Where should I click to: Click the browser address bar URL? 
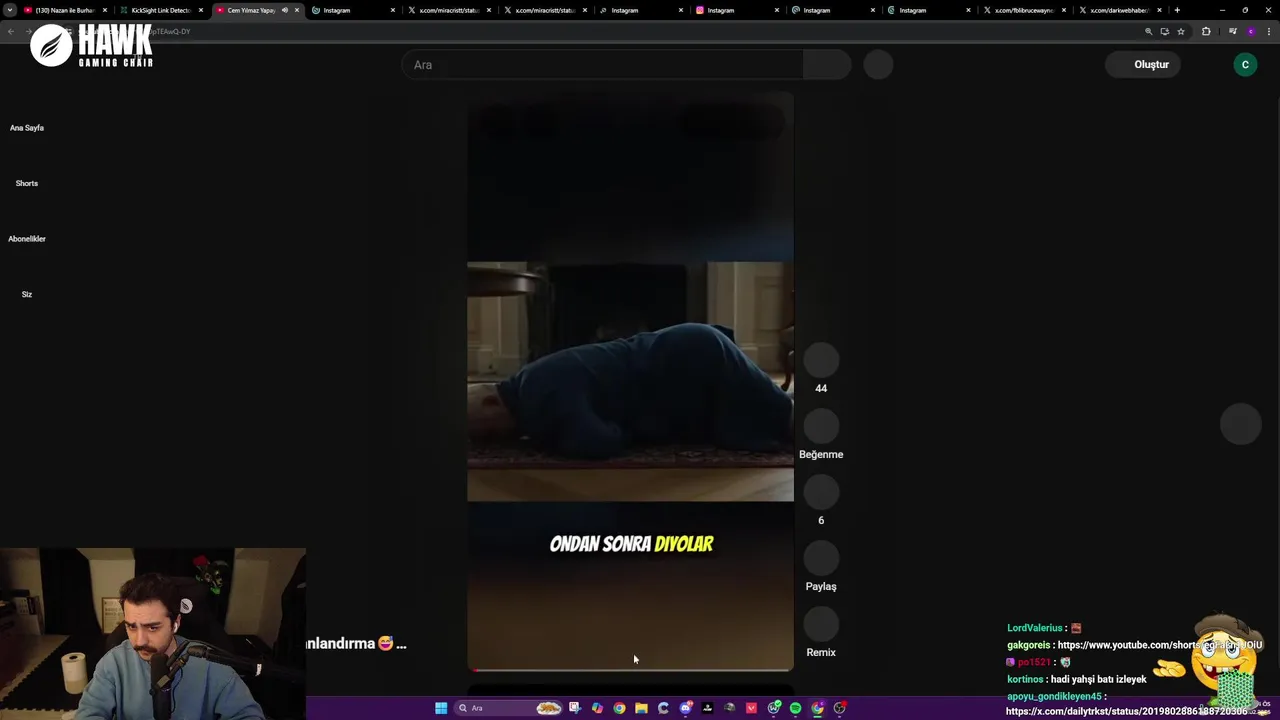click(600, 32)
